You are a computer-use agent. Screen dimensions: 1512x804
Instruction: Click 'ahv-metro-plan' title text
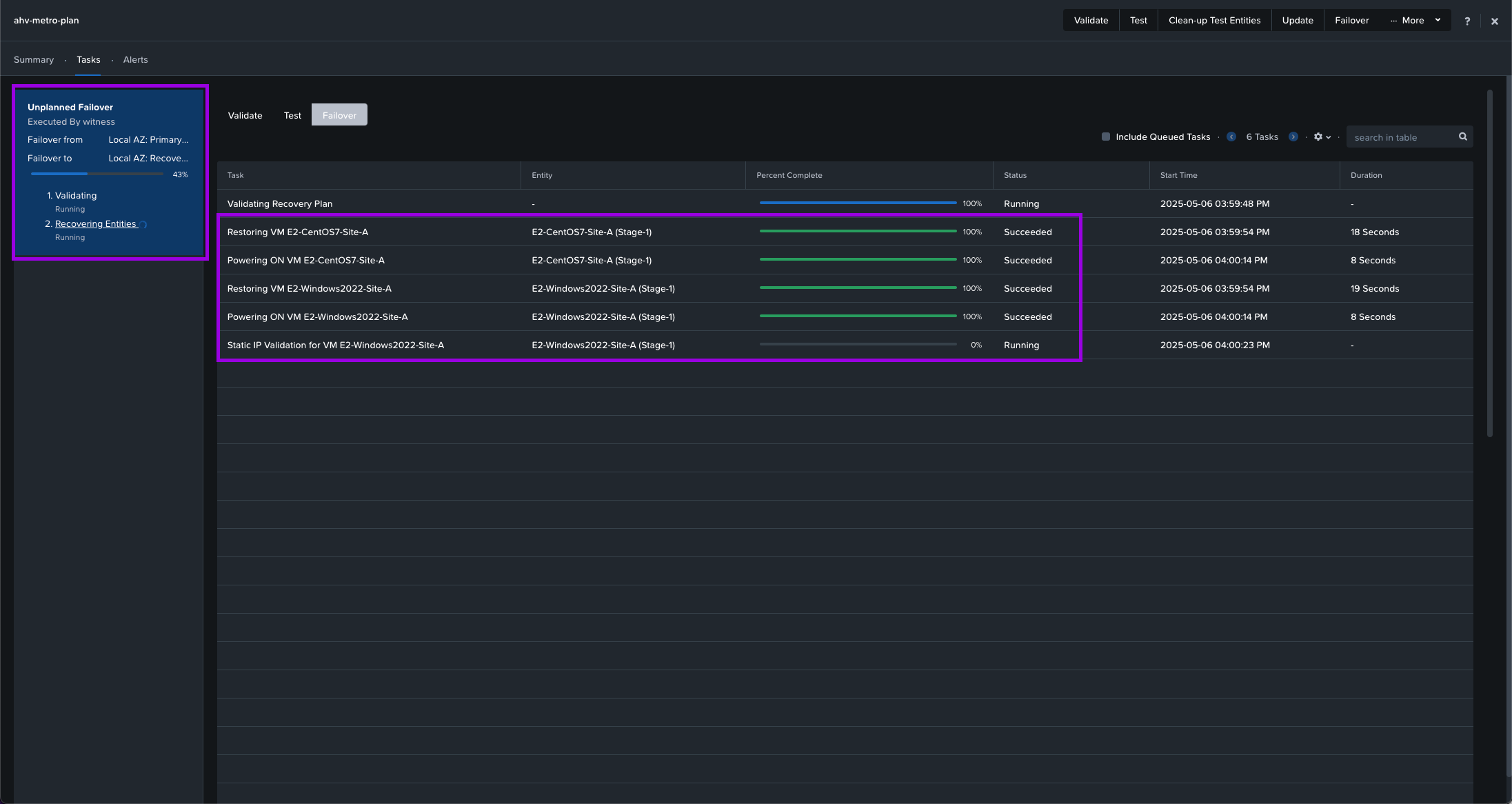(x=46, y=20)
